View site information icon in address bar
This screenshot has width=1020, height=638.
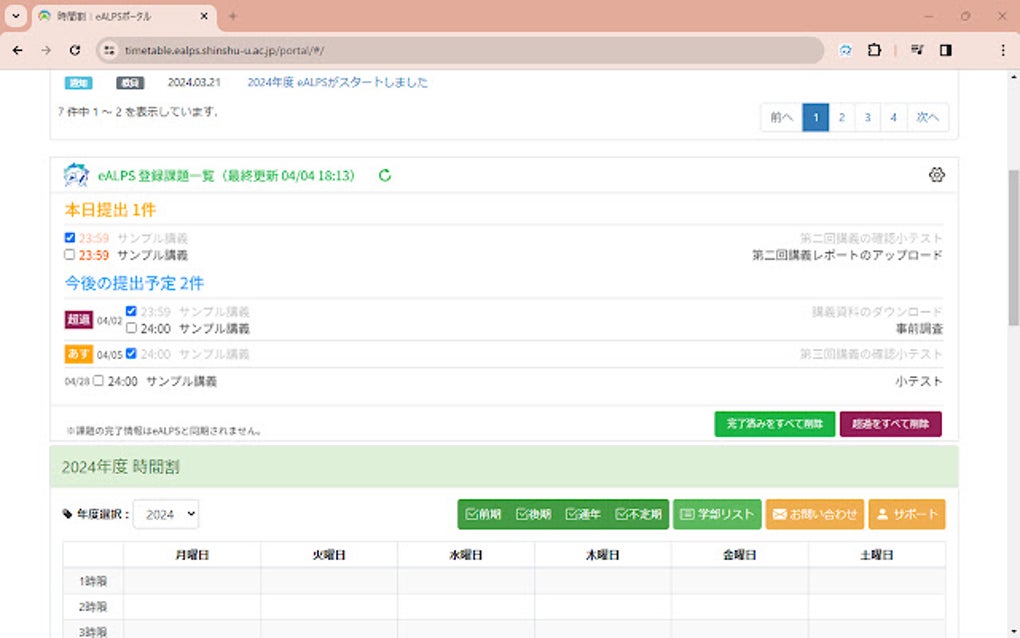coord(109,50)
